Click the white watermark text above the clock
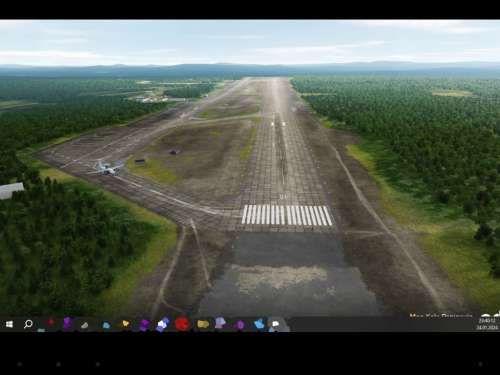Viewport: 500px width, 375px height. point(441,315)
